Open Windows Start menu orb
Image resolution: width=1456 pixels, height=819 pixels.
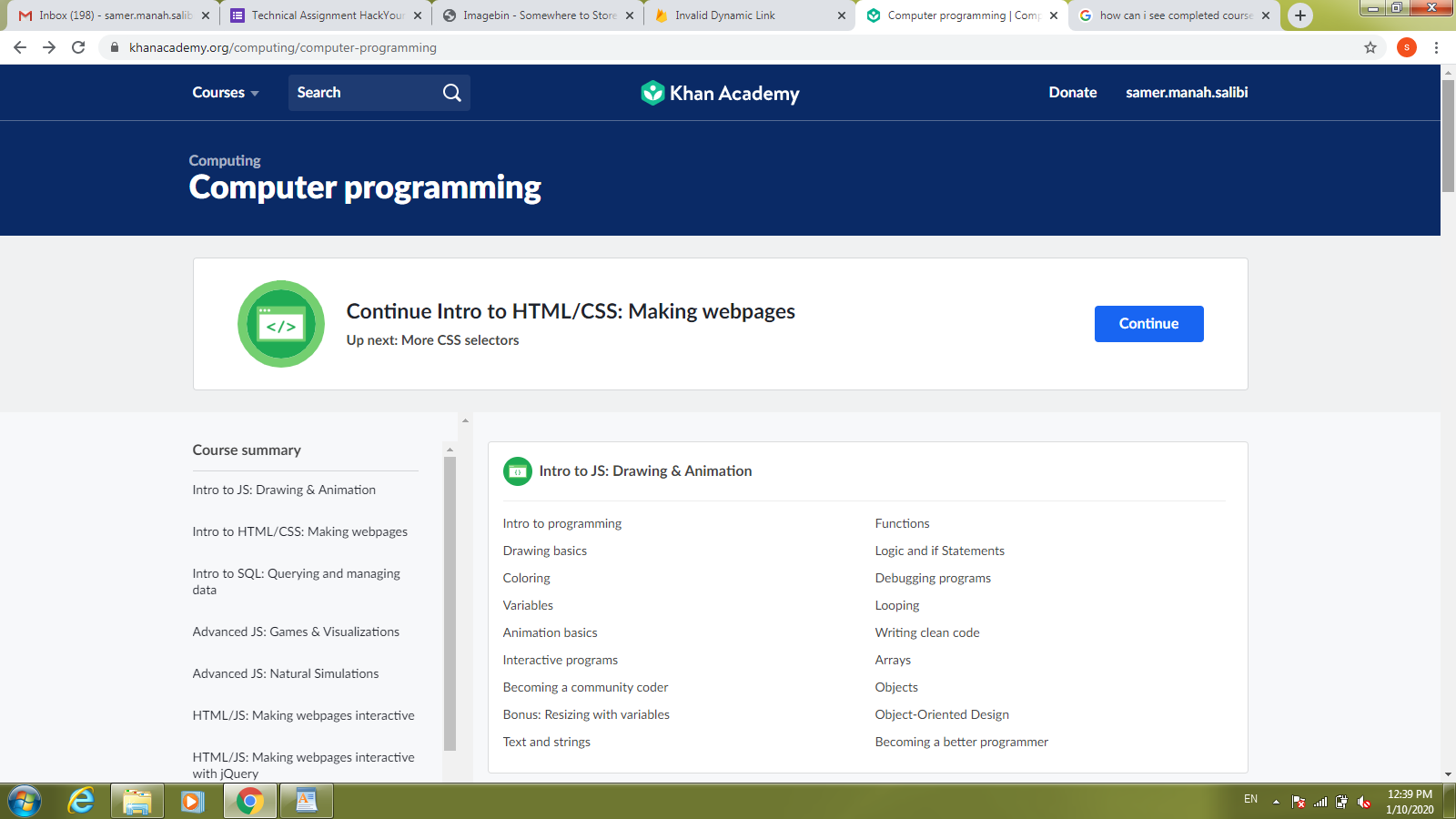click(25, 802)
